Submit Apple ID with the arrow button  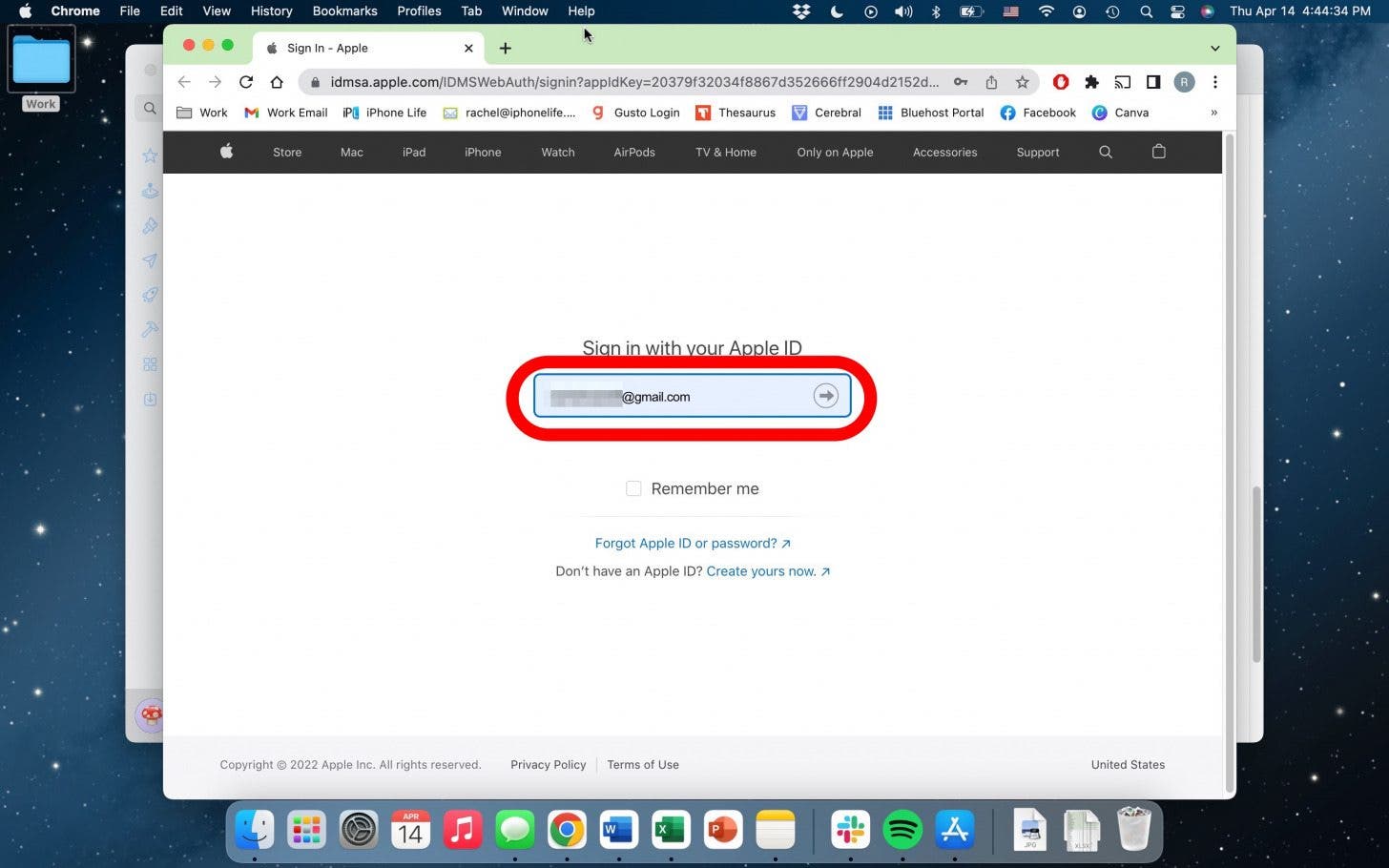[x=826, y=396]
